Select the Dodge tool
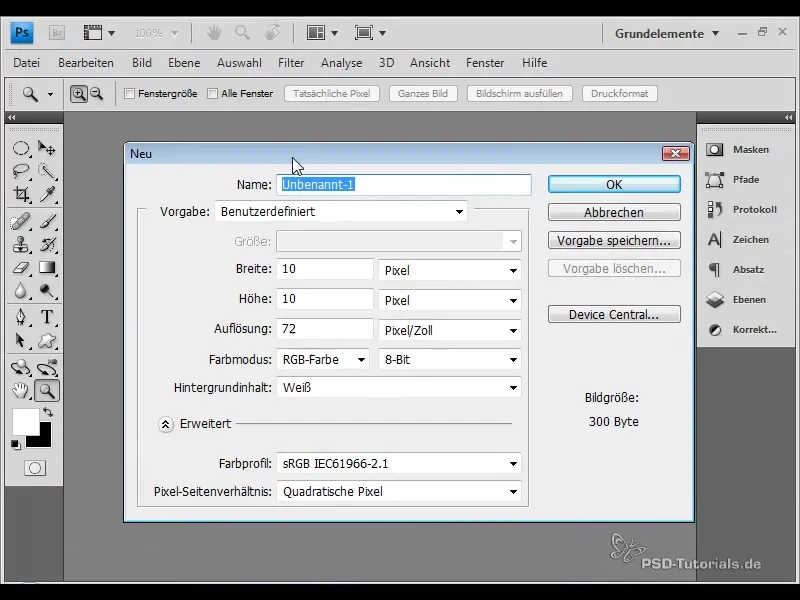 47,291
